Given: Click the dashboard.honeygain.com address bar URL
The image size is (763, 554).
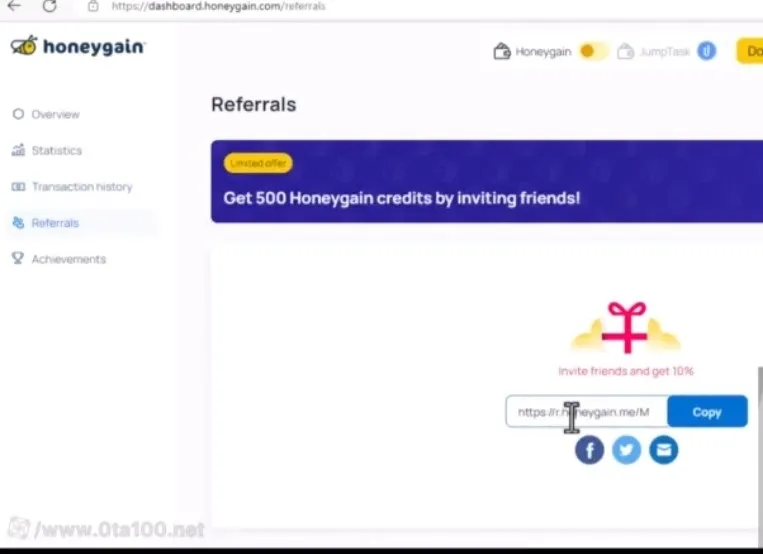Looking at the screenshot, I should 218,6.
